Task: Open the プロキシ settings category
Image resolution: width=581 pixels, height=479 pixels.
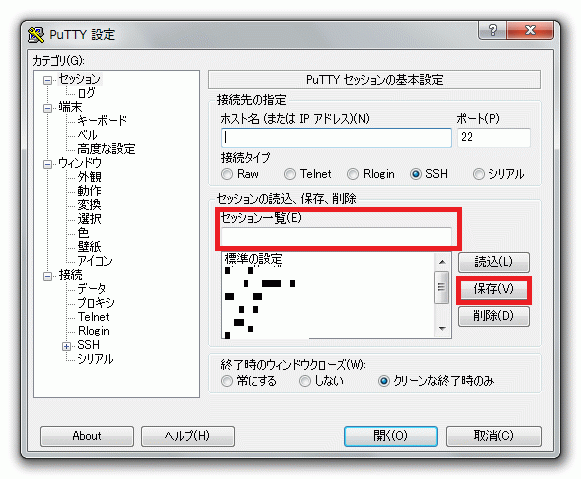Action: click(96, 302)
